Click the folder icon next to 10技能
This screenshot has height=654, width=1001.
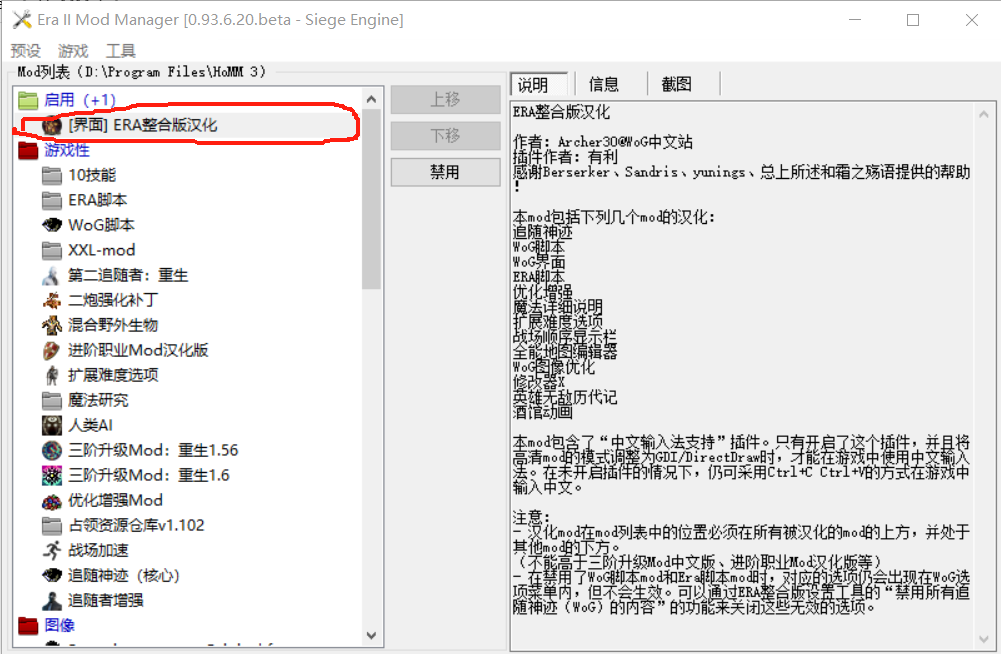point(52,175)
